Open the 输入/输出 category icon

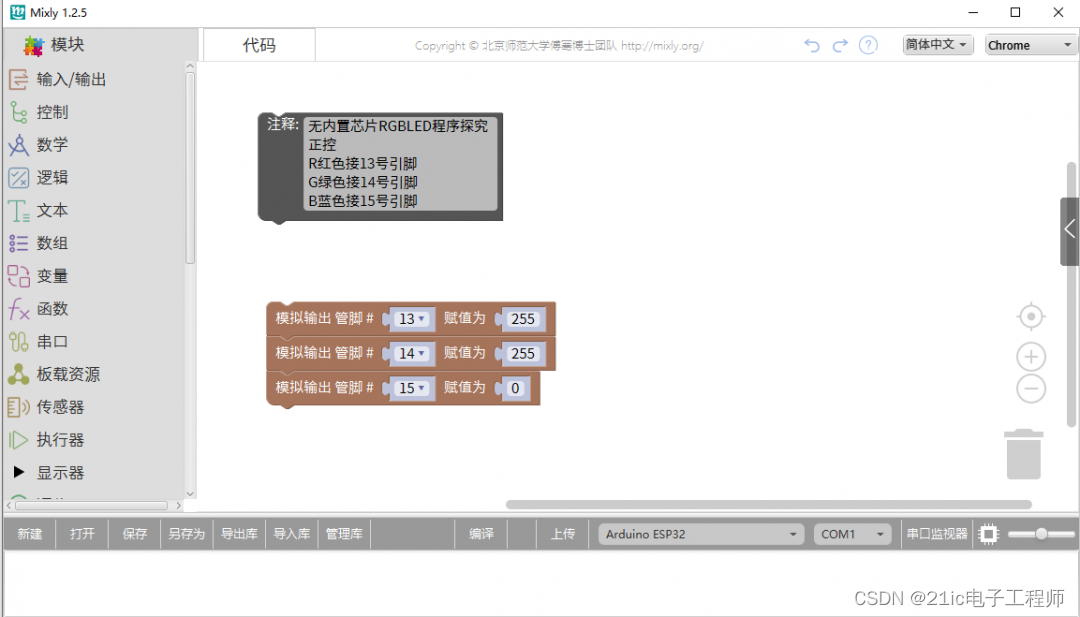click(18, 79)
